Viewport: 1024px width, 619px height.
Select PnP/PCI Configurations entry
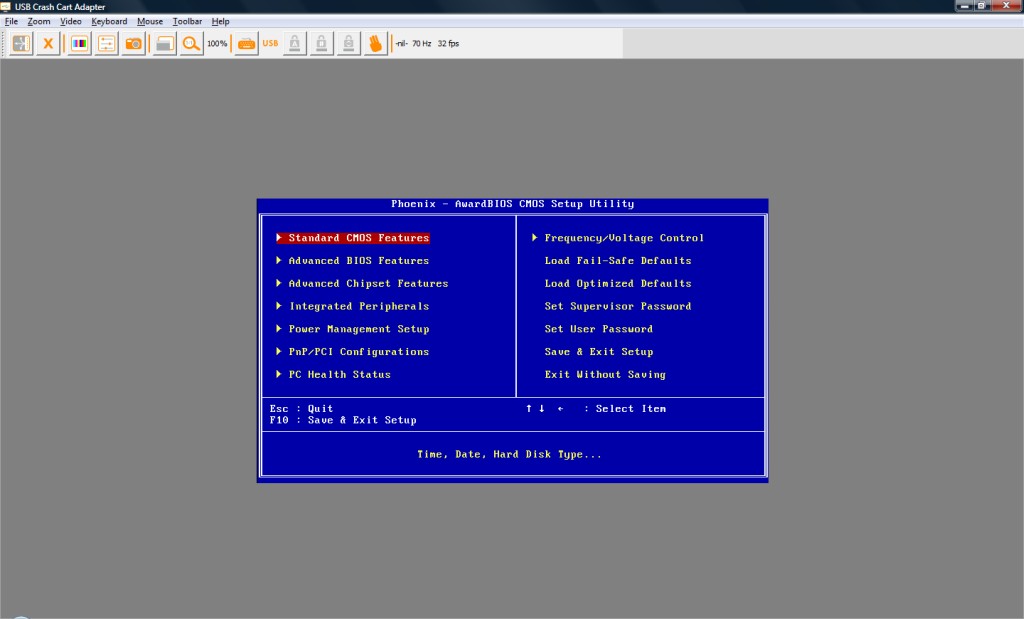[x=359, y=352]
